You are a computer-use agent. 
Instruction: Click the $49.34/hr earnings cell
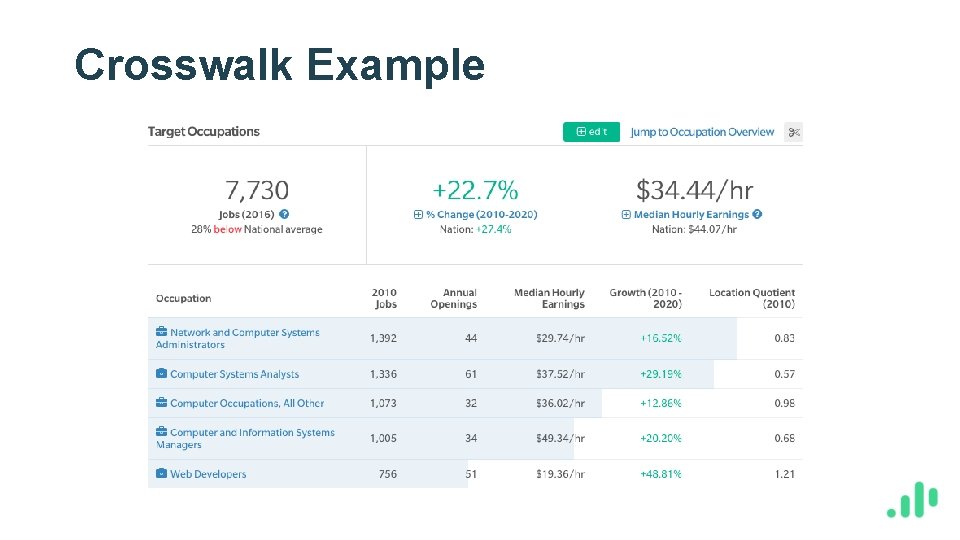pos(560,438)
